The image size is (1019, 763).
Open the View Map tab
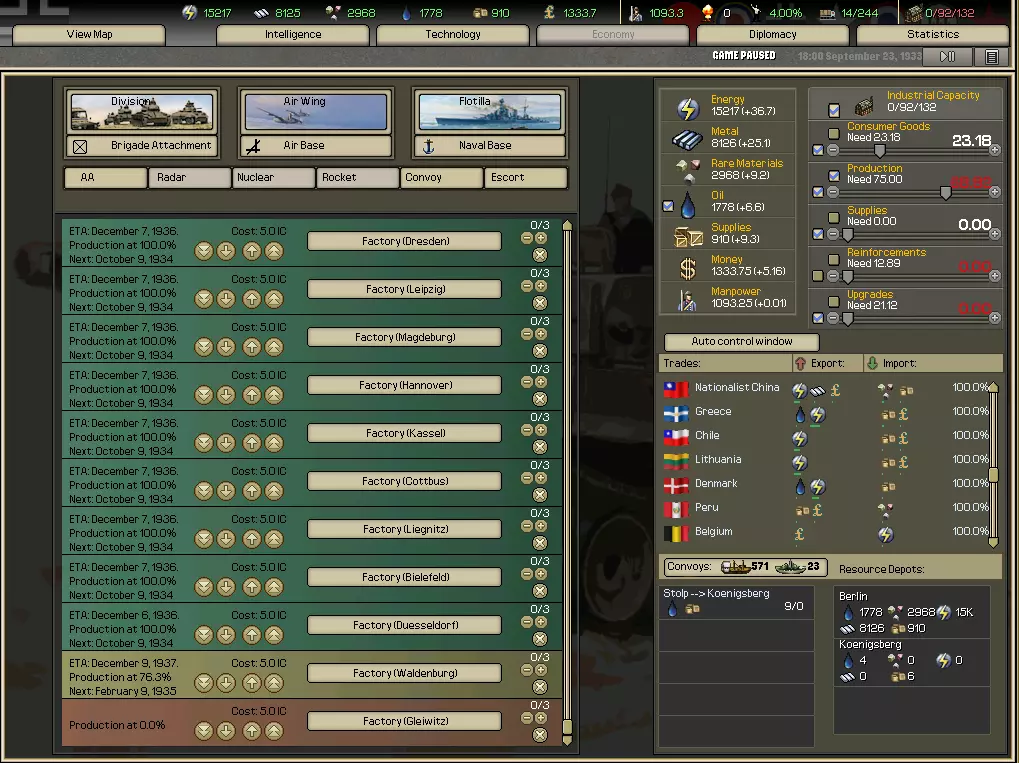tap(89, 34)
